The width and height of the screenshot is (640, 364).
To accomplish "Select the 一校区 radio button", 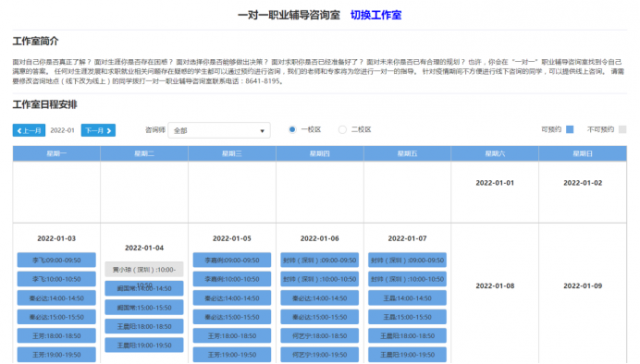I will tap(292, 129).
